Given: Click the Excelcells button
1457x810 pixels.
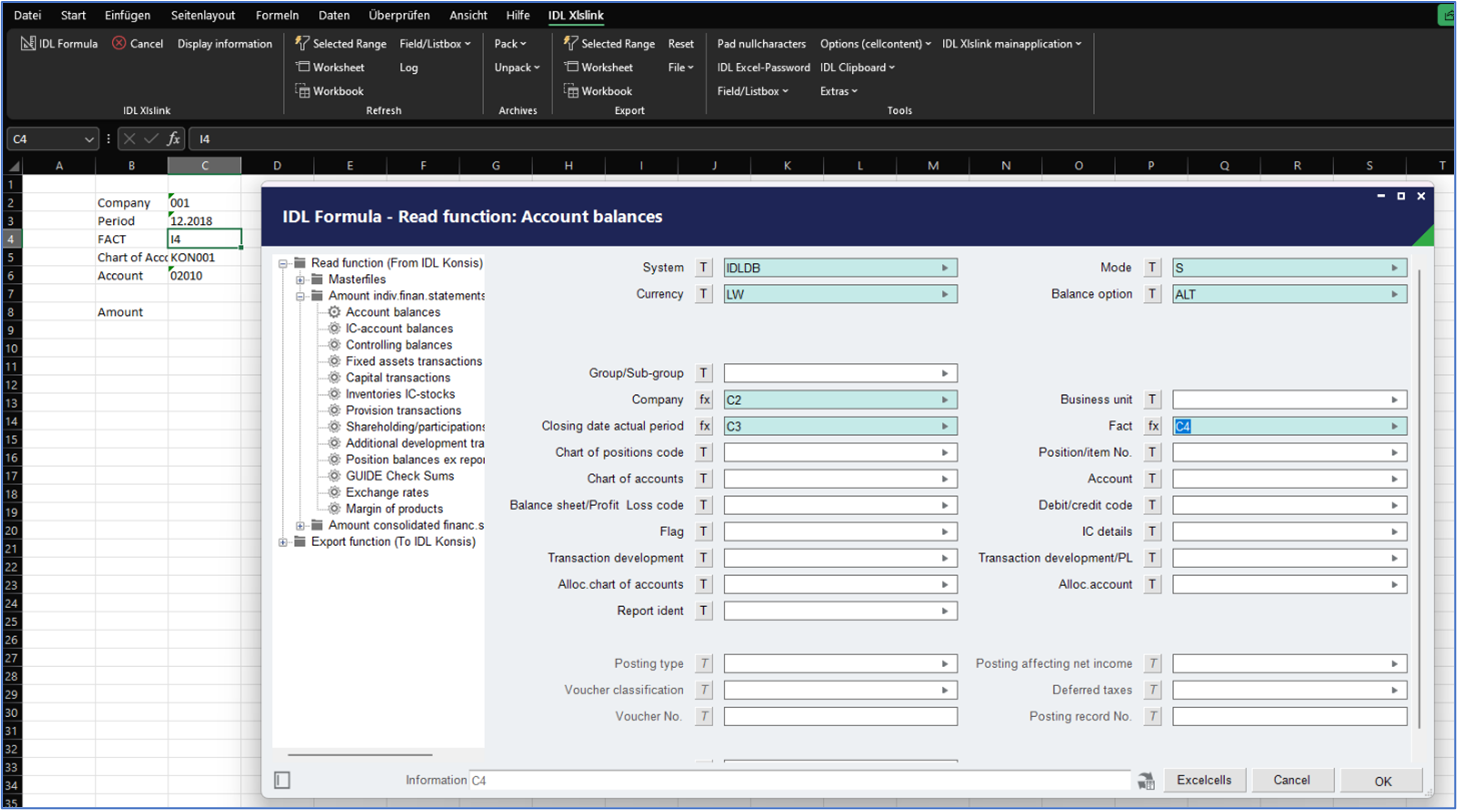Looking at the screenshot, I should (1204, 780).
